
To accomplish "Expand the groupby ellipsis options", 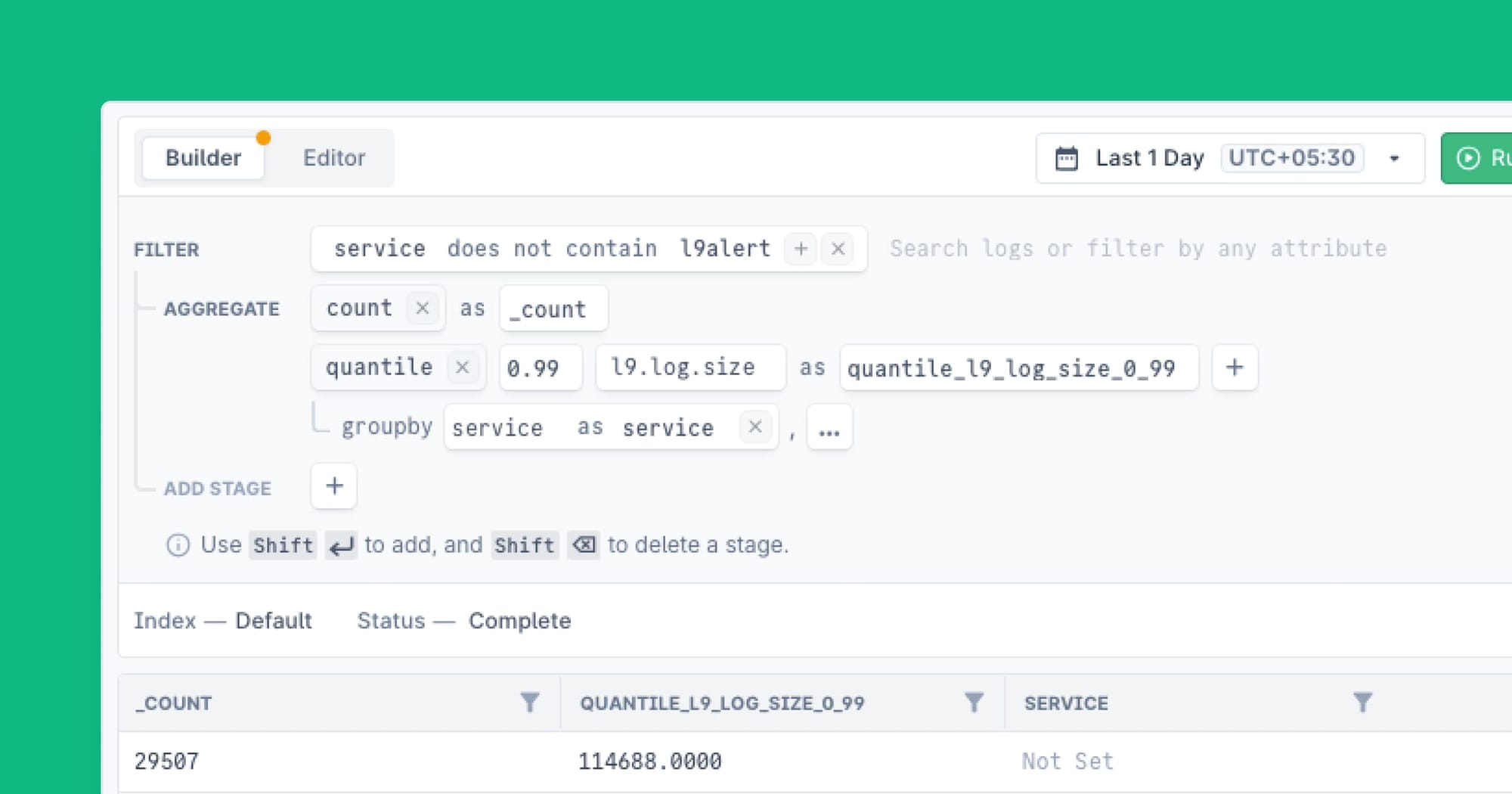I will [x=829, y=429].
